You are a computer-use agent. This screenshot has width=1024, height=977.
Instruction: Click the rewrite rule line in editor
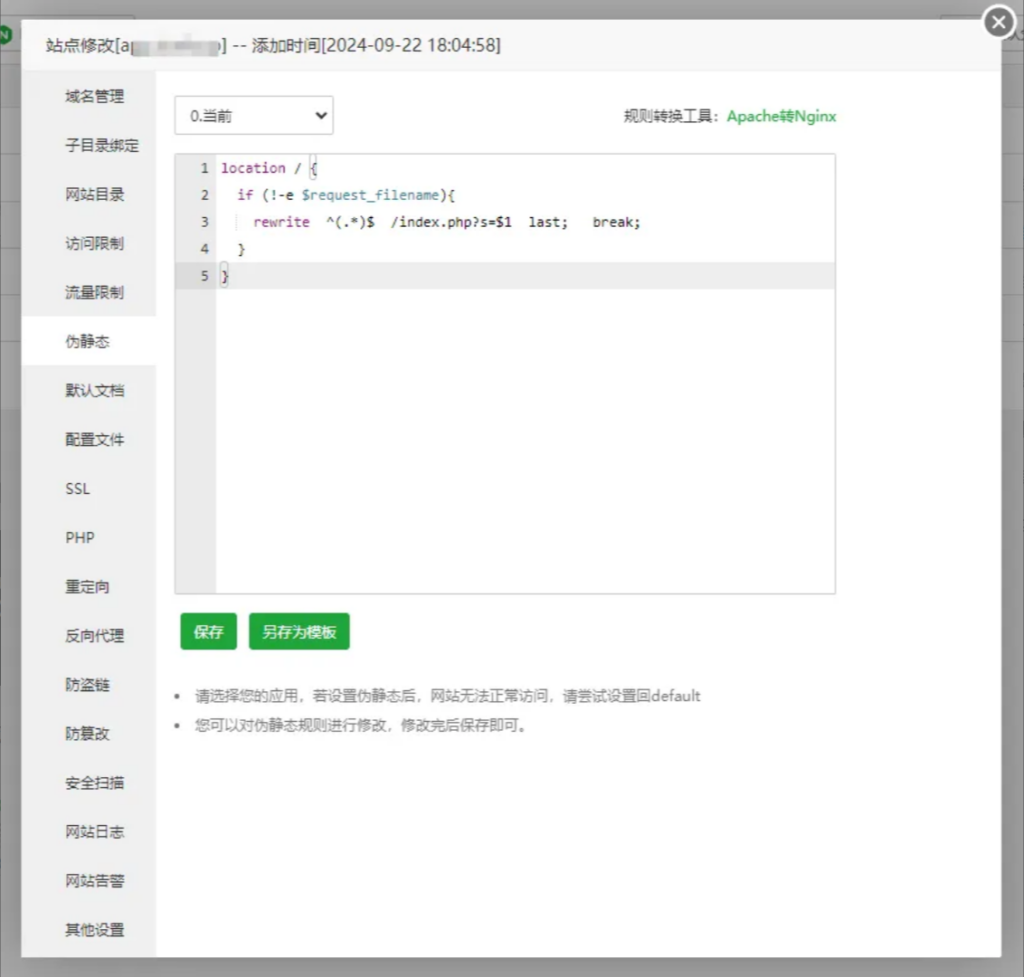(x=447, y=222)
